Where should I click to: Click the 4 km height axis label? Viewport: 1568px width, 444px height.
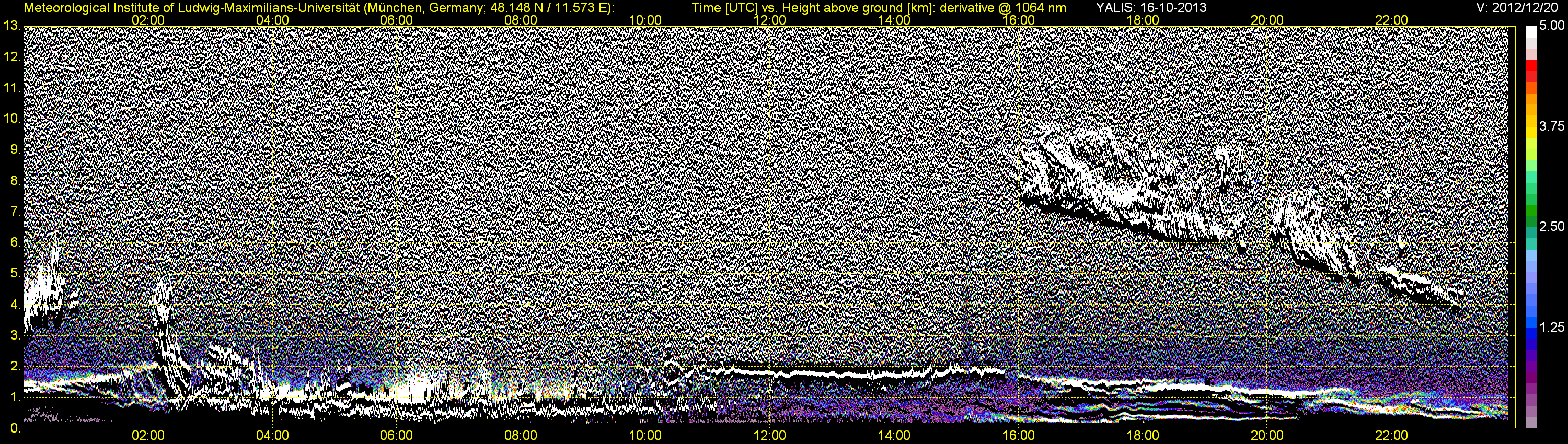tap(15, 305)
